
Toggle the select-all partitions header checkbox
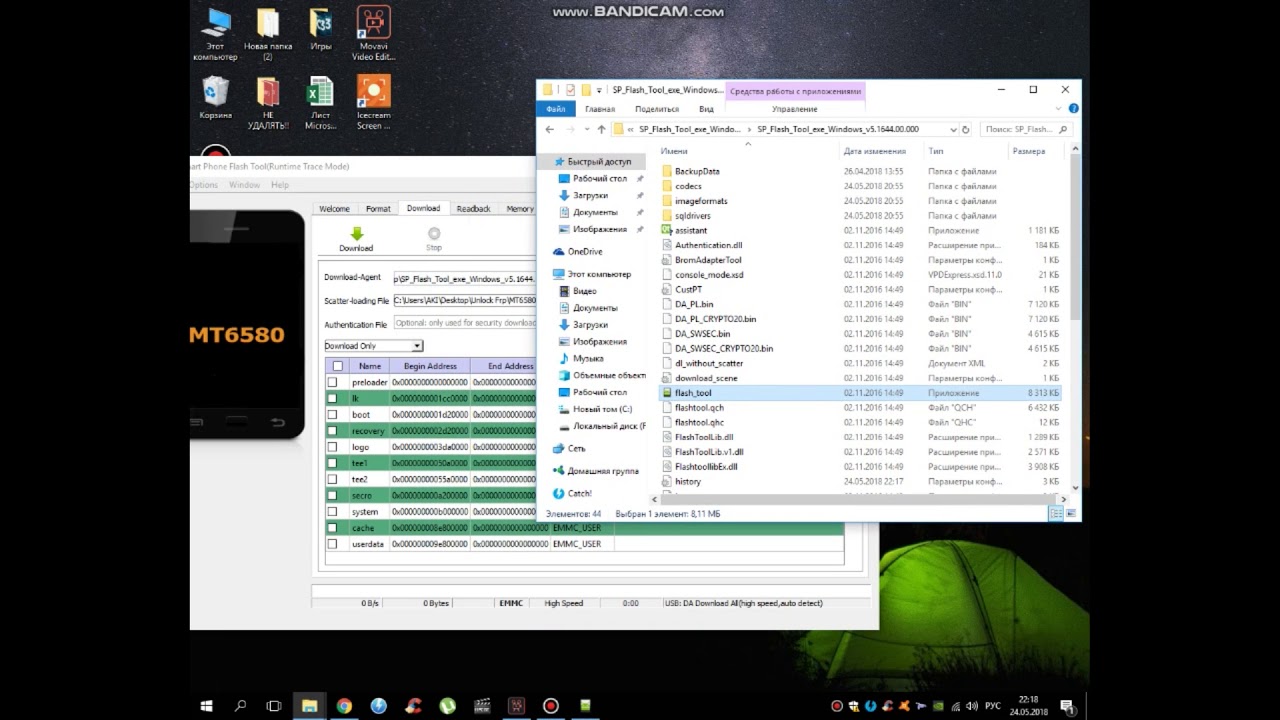click(337, 366)
